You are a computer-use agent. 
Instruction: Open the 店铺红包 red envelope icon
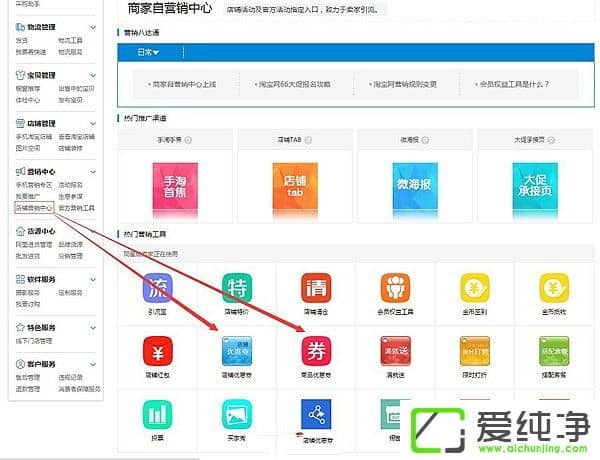(x=158, y=352)
